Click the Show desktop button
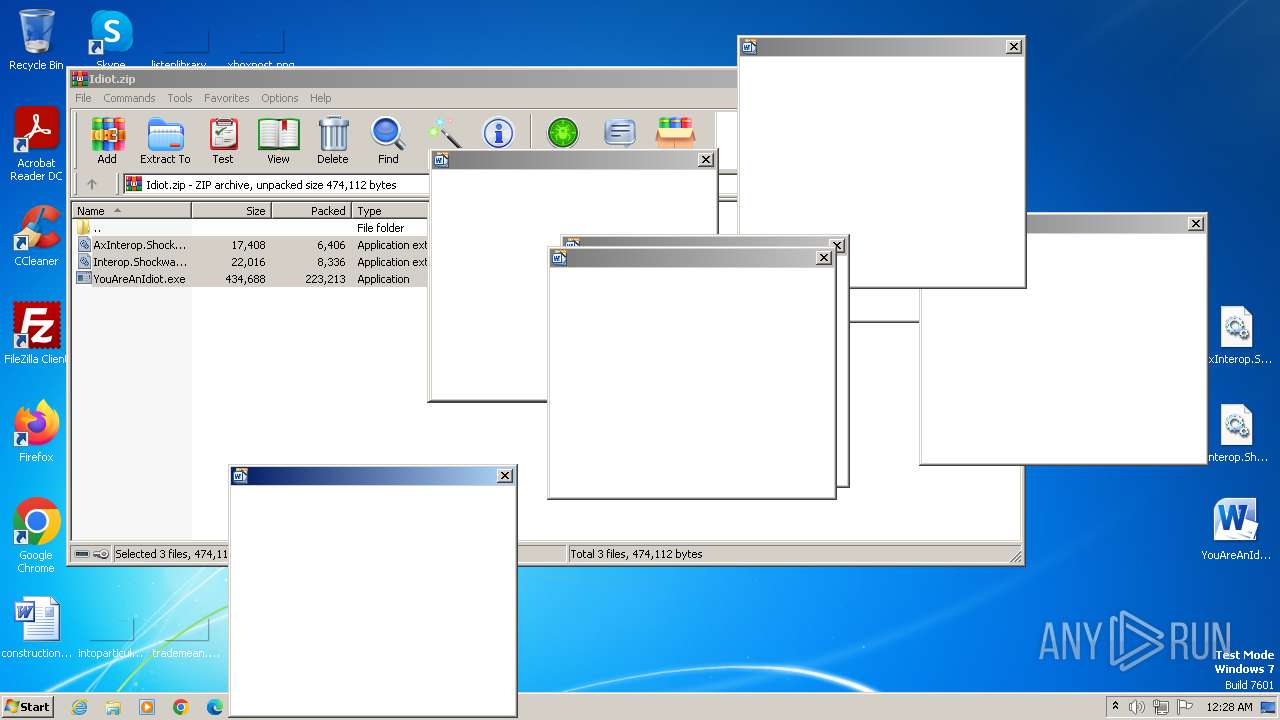 click(1268, 707)
